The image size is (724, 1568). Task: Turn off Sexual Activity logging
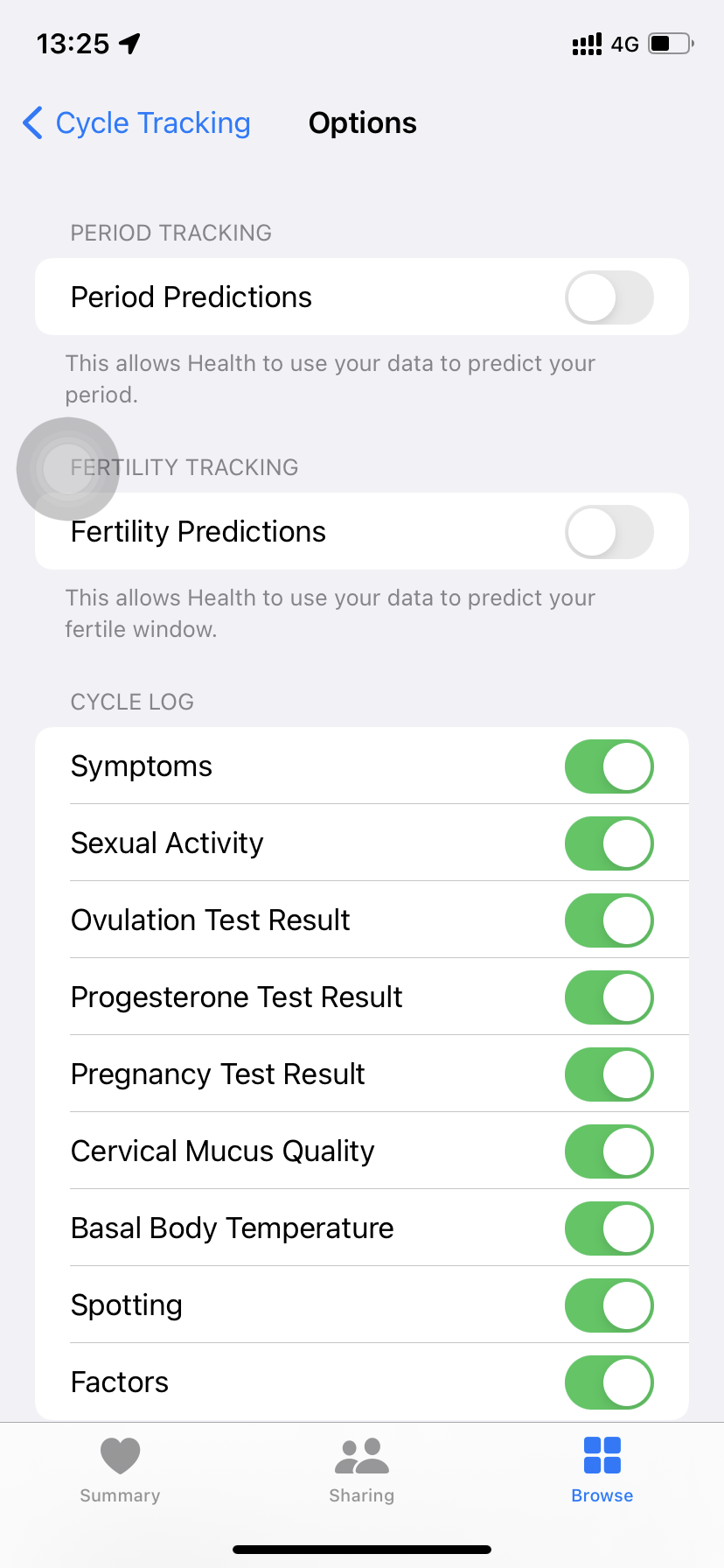(609, 843)
